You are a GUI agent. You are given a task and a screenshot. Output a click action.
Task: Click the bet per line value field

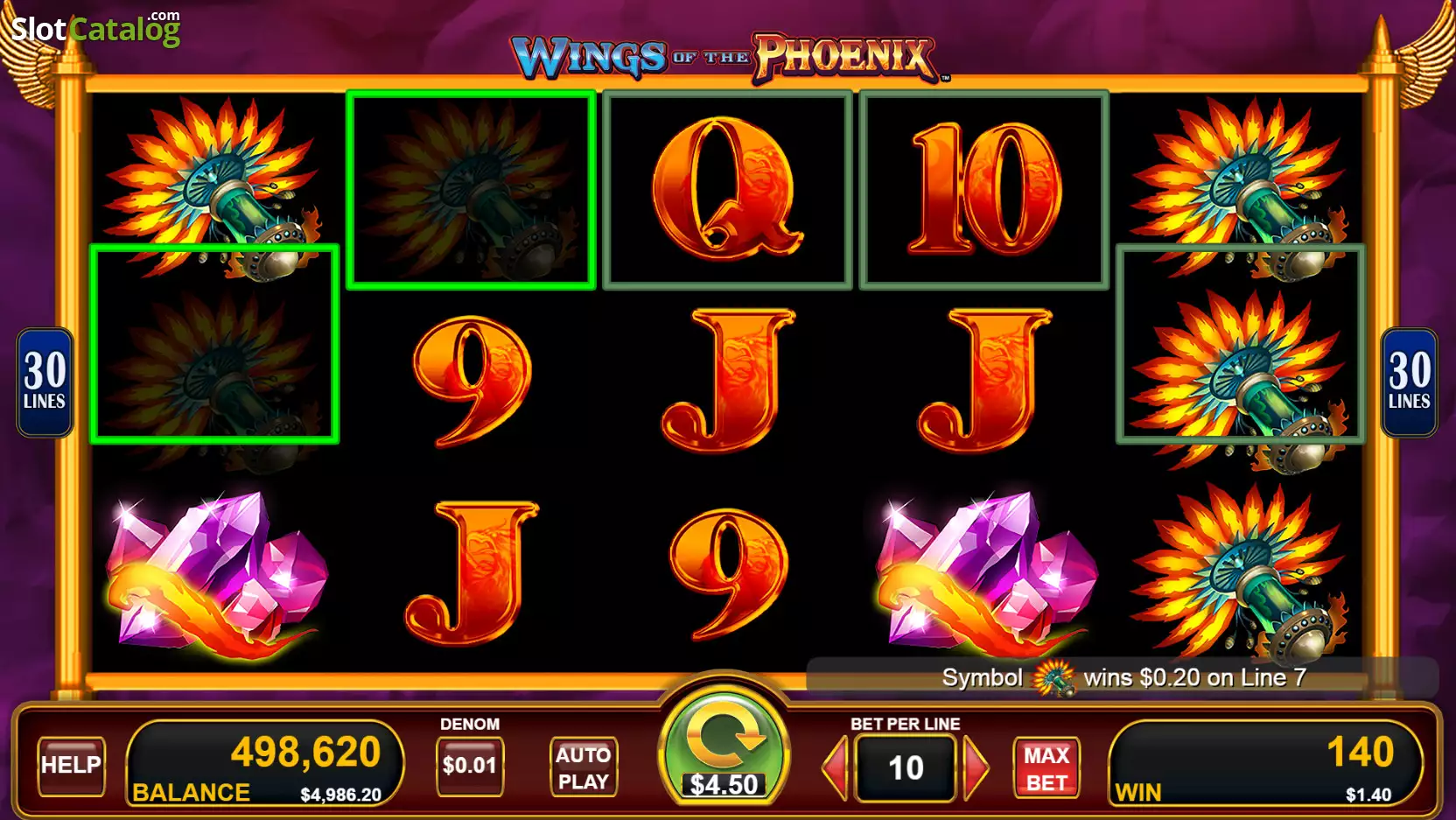coord(905,767)
